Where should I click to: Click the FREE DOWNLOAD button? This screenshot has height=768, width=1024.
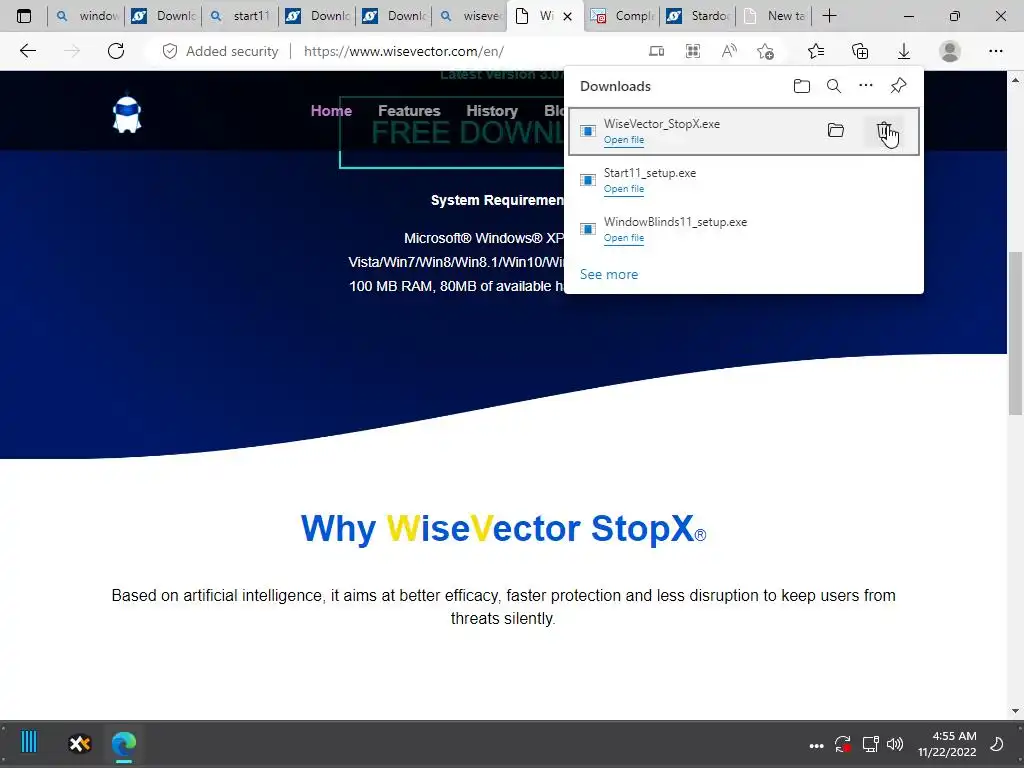[x=452, y=133]
